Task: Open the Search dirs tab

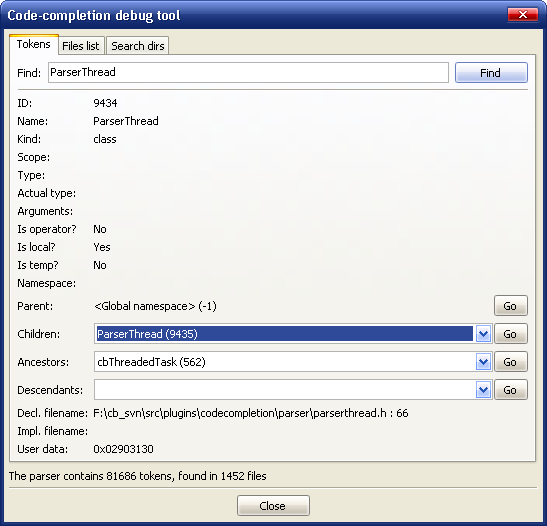Action: 137,46
